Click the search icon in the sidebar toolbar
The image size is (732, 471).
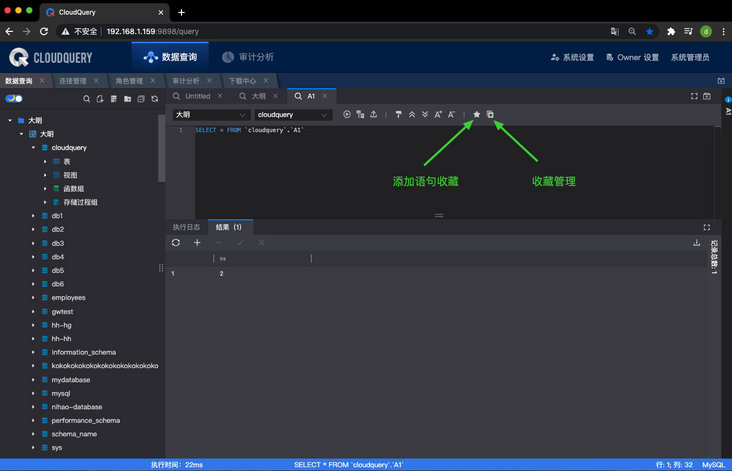87,99
